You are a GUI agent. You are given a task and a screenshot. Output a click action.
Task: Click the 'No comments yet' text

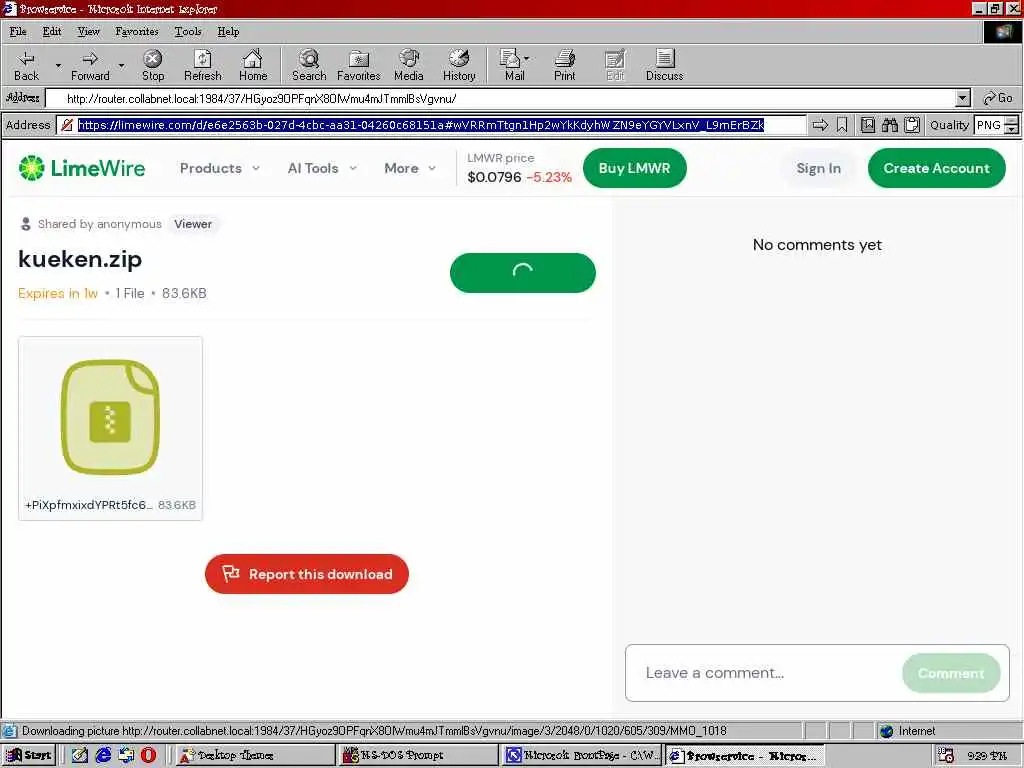[817, 245]
